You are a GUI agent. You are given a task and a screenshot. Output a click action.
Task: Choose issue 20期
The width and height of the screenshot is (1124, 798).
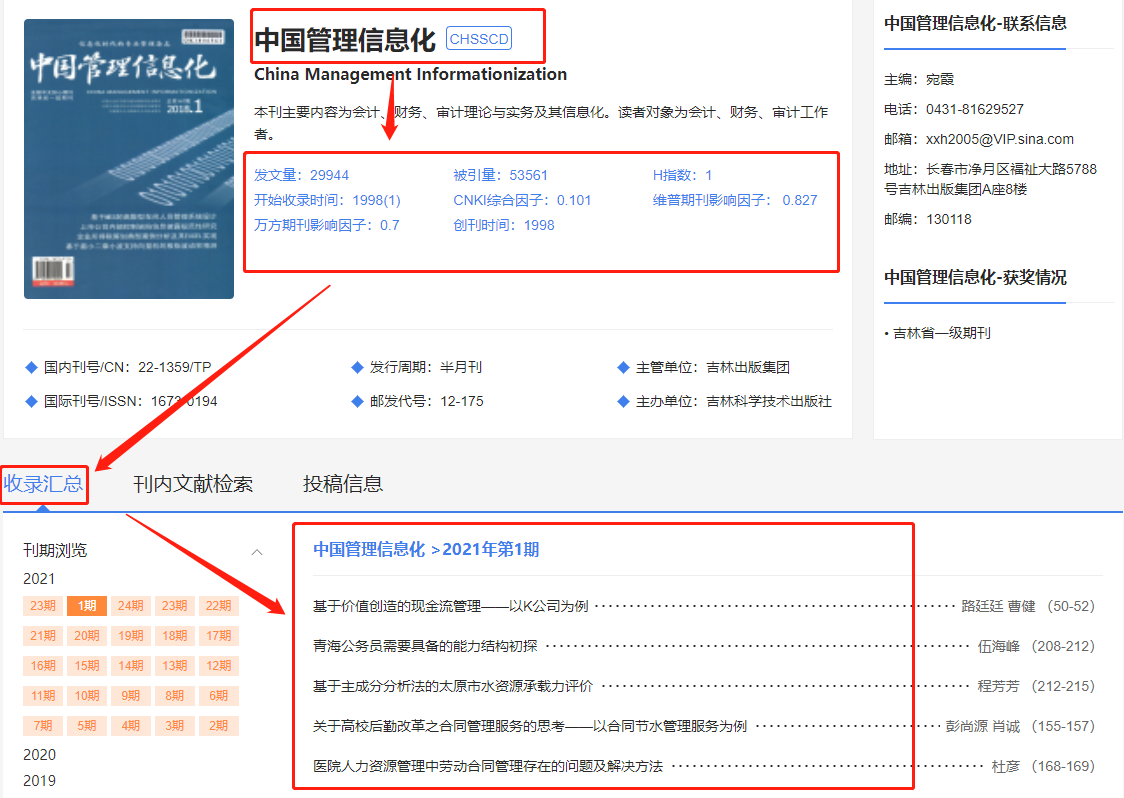click(87, 636)
